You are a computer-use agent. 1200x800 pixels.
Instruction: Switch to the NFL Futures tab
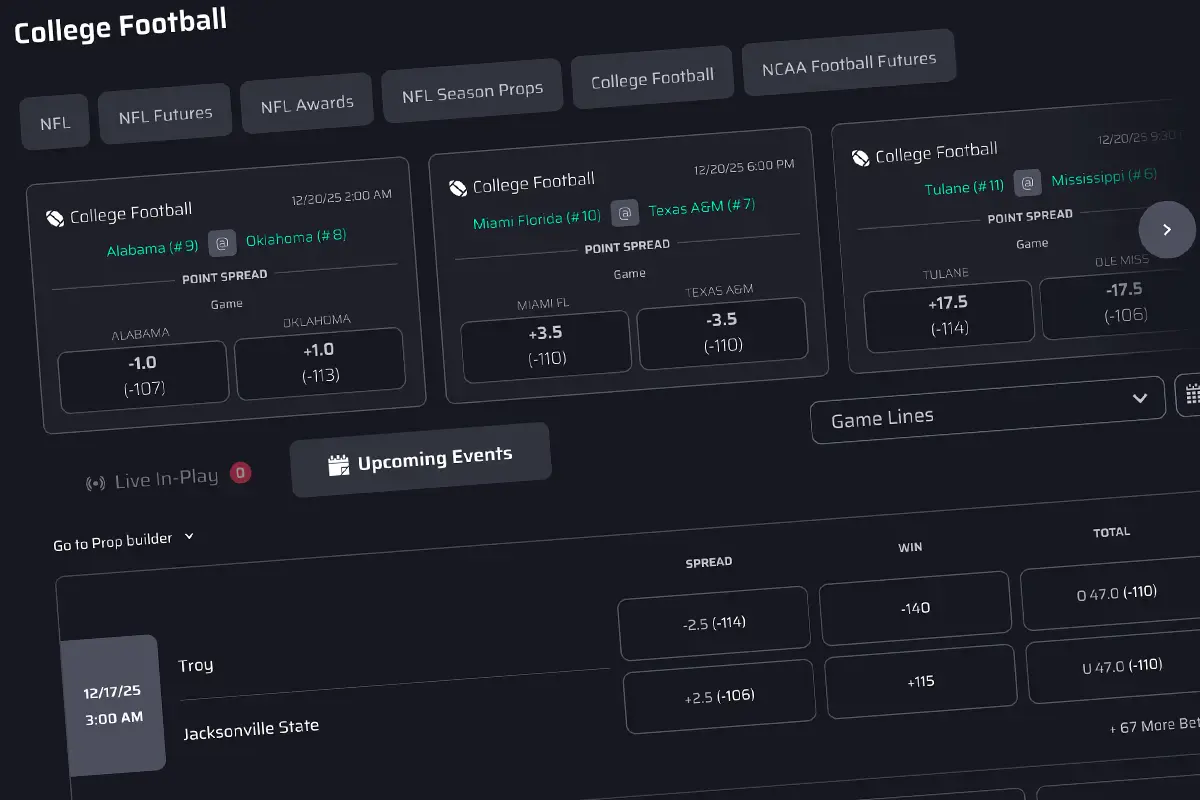point(165,113)
